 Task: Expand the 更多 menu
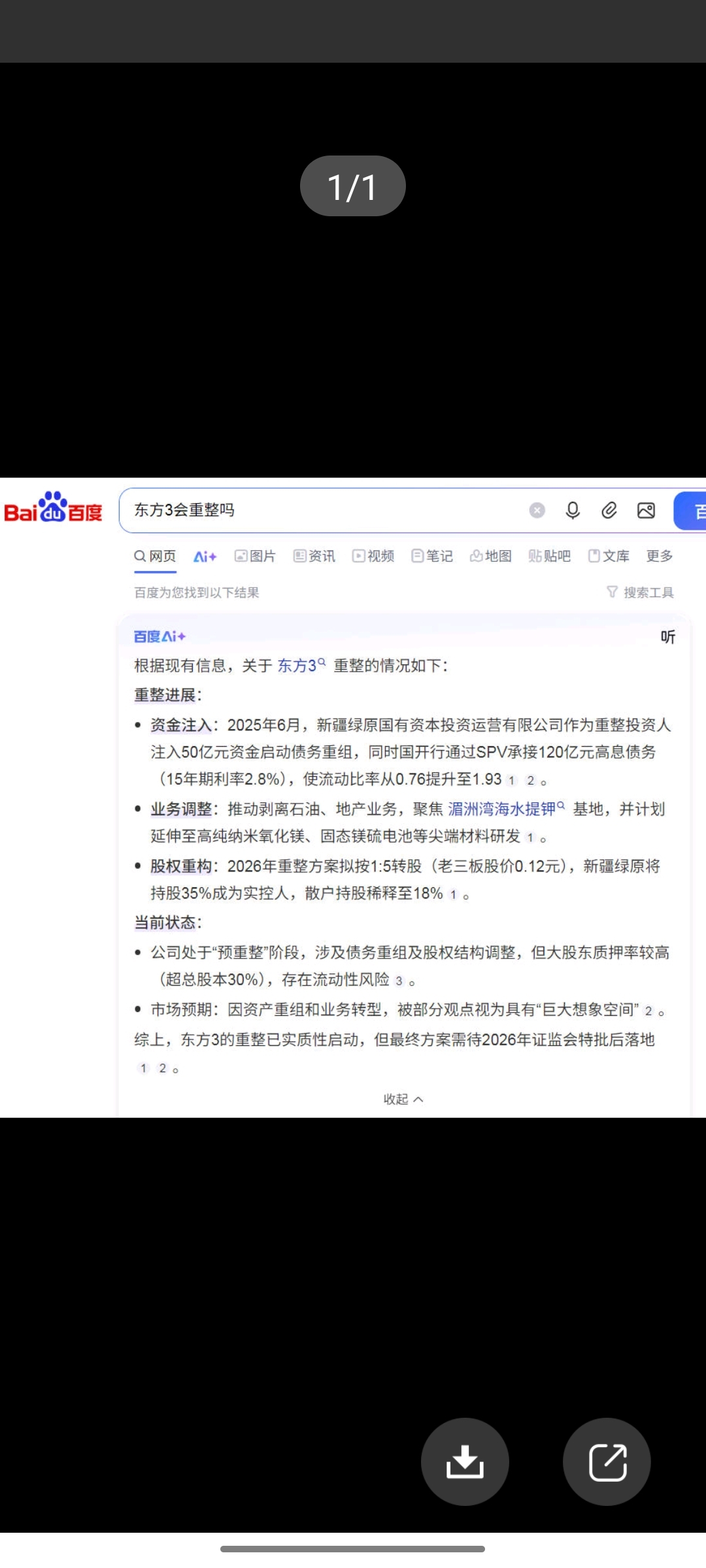coord(660,556)
